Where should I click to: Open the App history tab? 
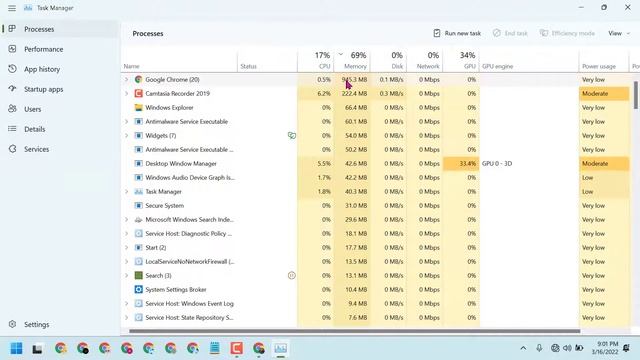coord(60,69)
